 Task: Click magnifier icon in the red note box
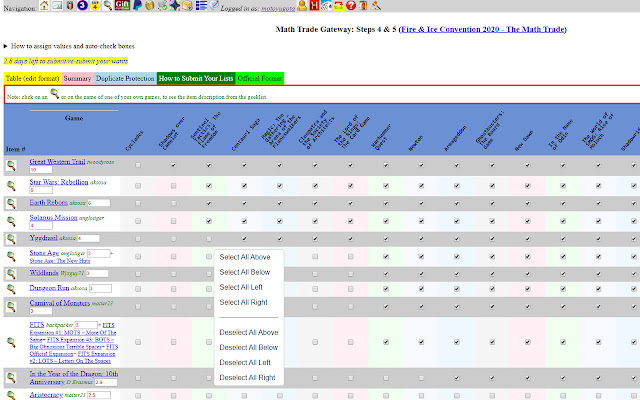click(x=54, y=94)
